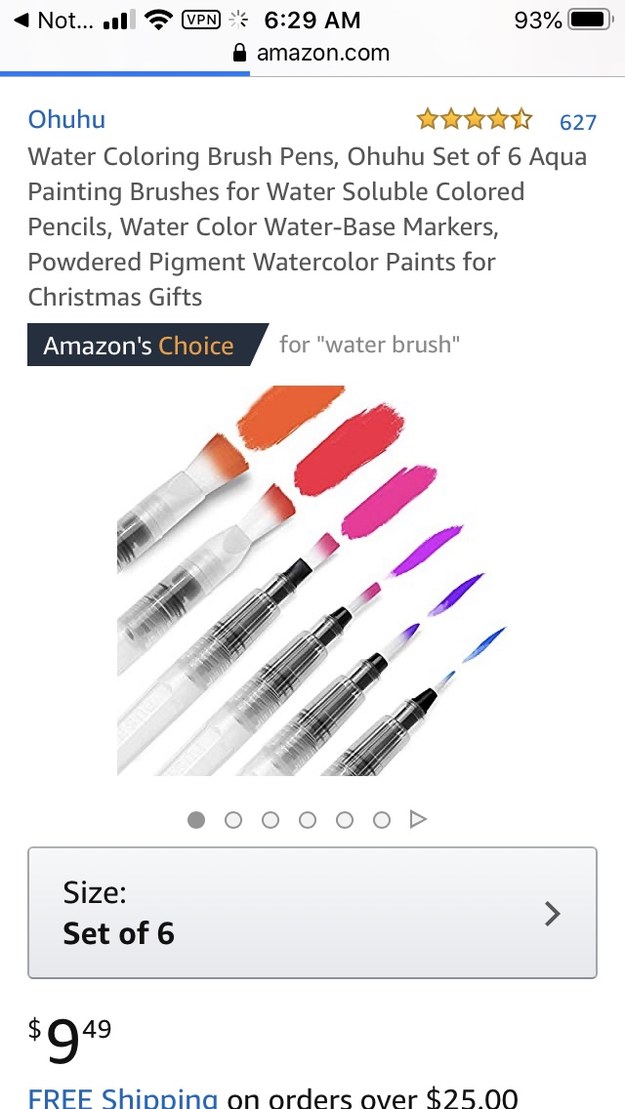Select the sixth image carousel dot
Viewport: 625px width, 1109px height.
pyautogui.click(x=381, y=820)
